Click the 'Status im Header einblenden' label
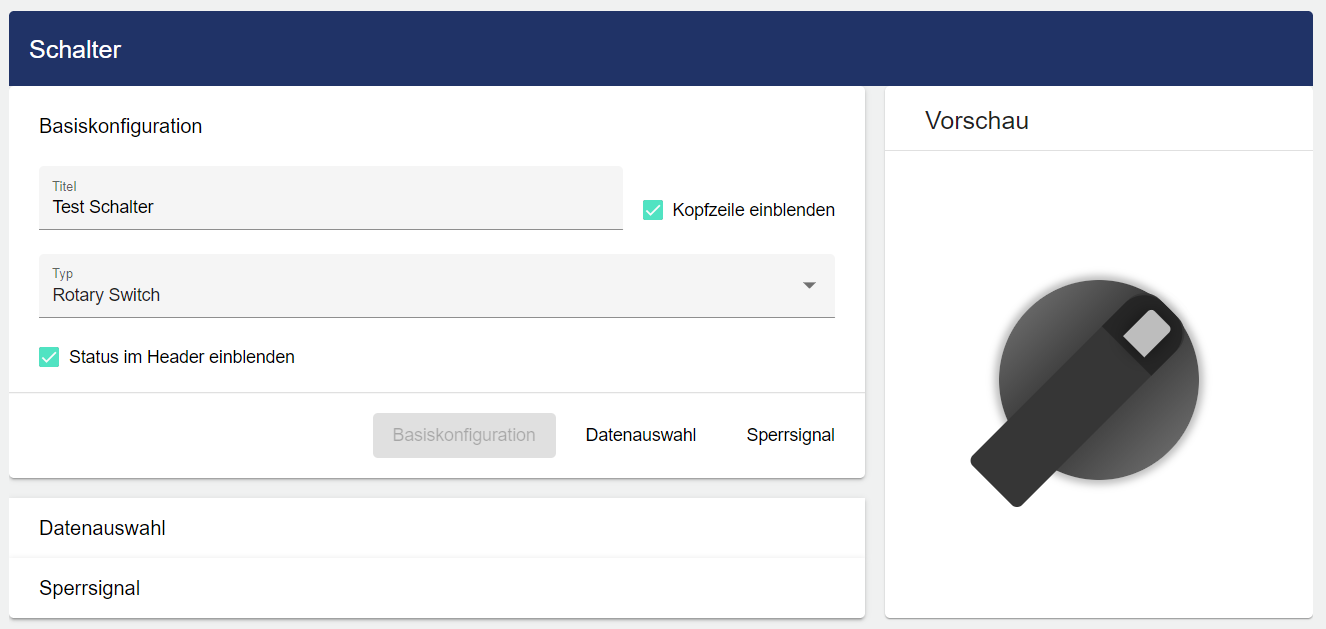The height and width of the screenshot is (629, 1326). (x=181, y=357)
